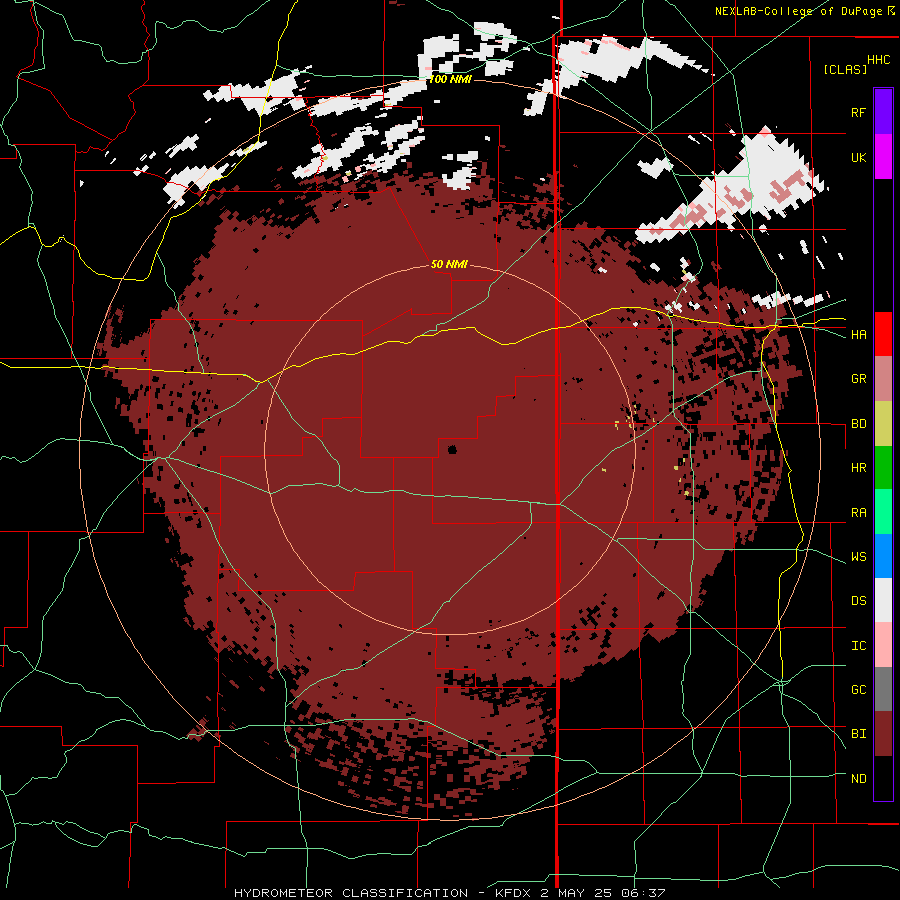The height and width of the screenshot is (900, 900).
Task: Click the RA light-green legend swatch
Action: pyautogui.click(x=883, y=512)
